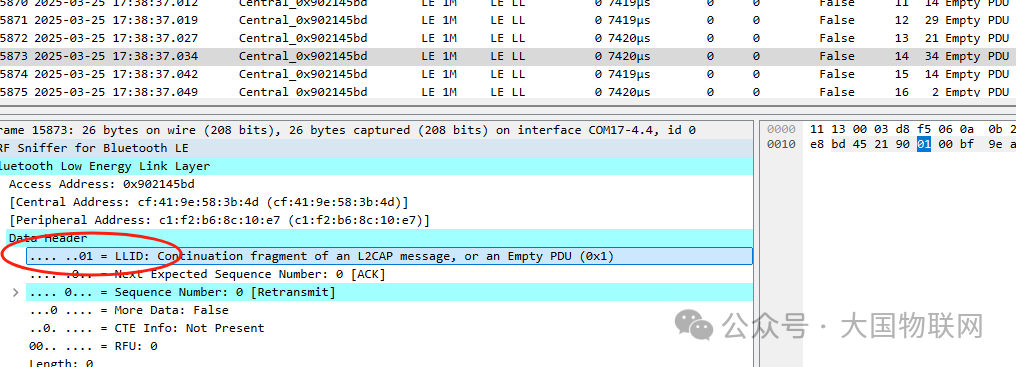Click hex byte e8 in second hex row
The height and width of the screenshot is (367, 1016).
[x=817, y=144]
